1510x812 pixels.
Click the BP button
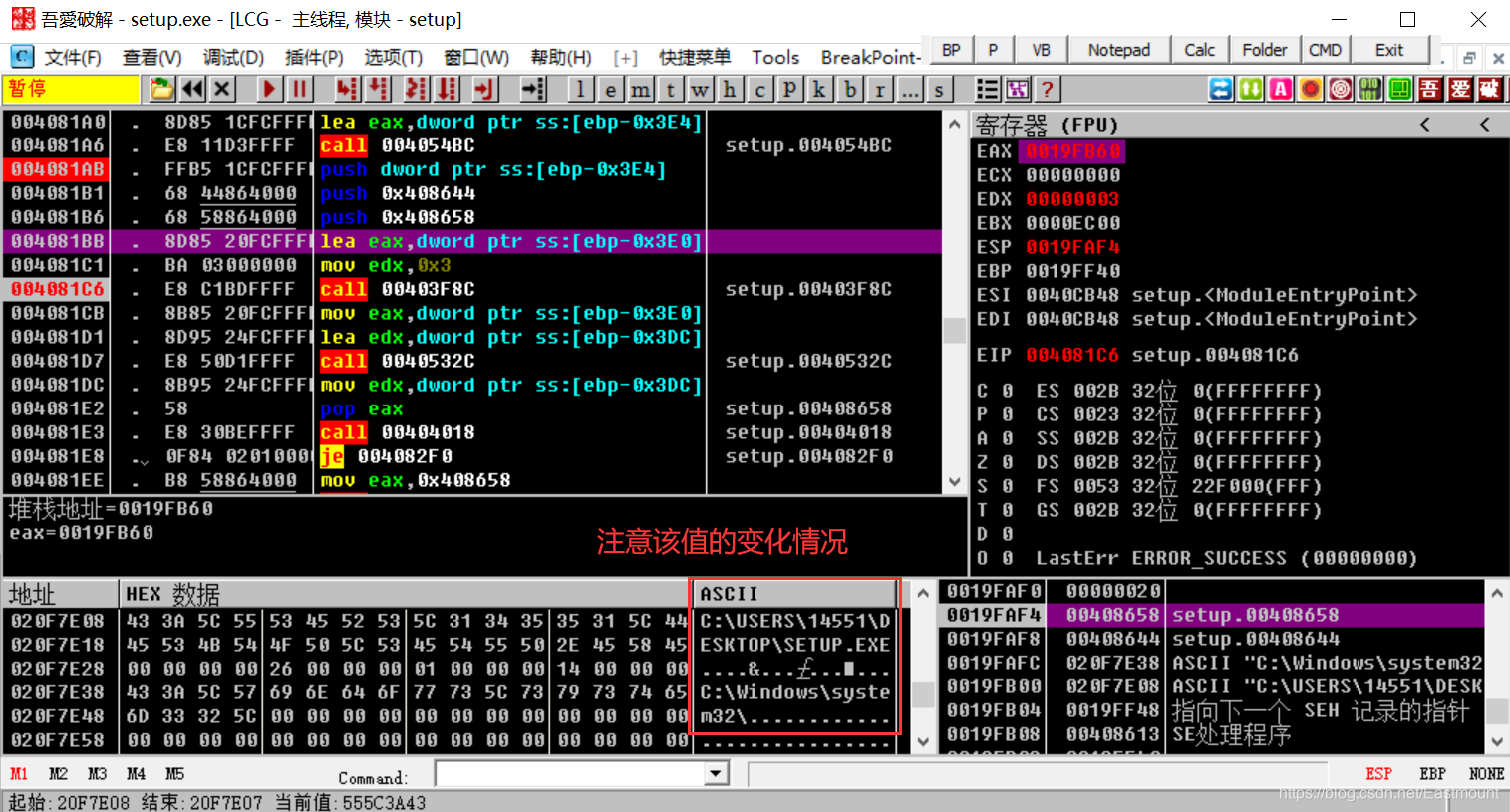tap(951, 50)
